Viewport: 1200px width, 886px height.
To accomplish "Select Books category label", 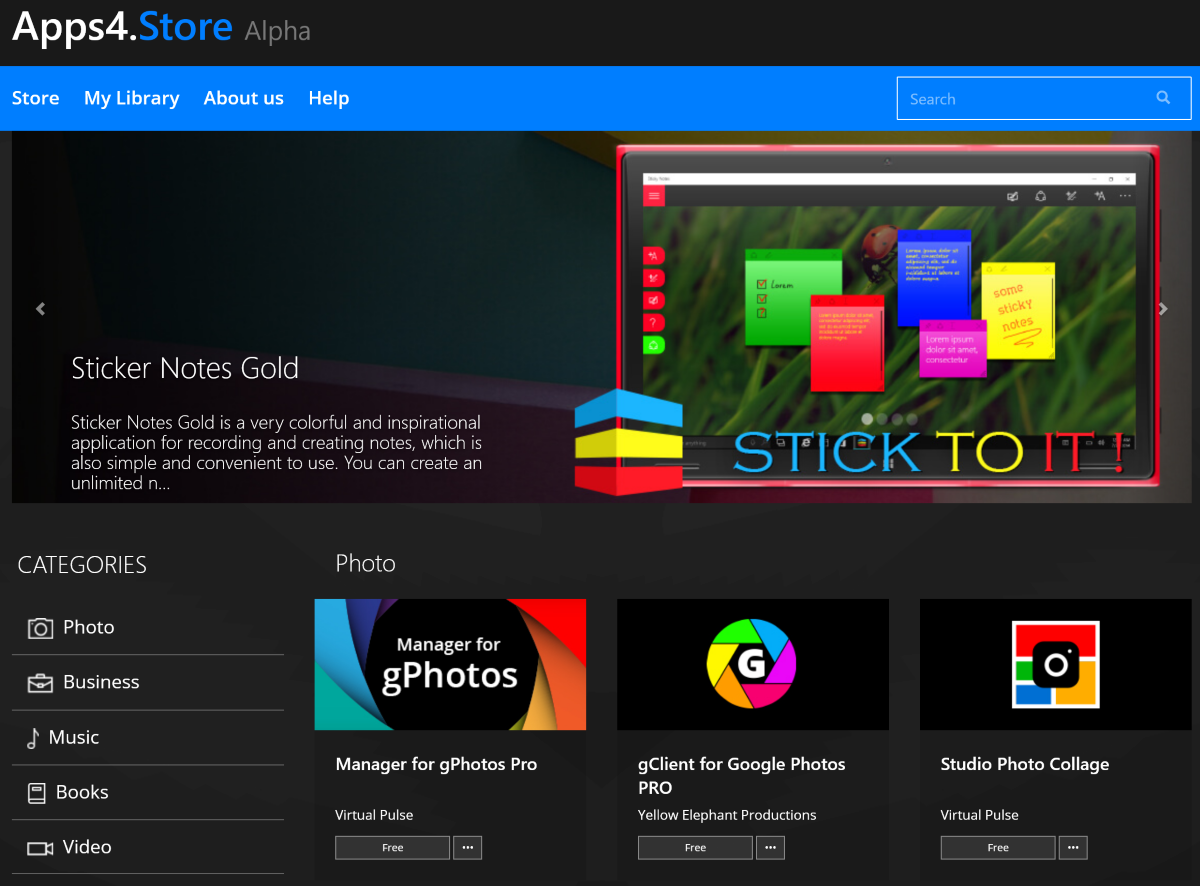I will [x=82, y=792].
